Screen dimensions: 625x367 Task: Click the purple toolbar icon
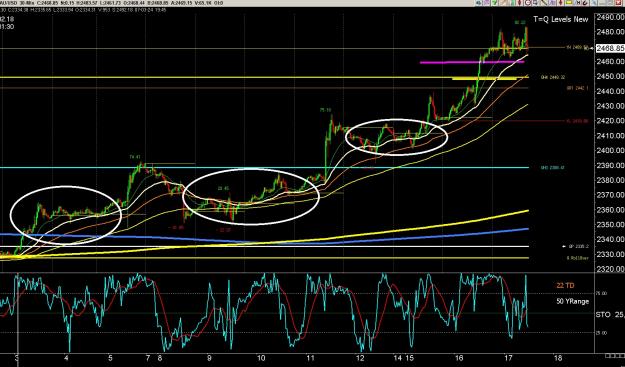coord(487,3)
